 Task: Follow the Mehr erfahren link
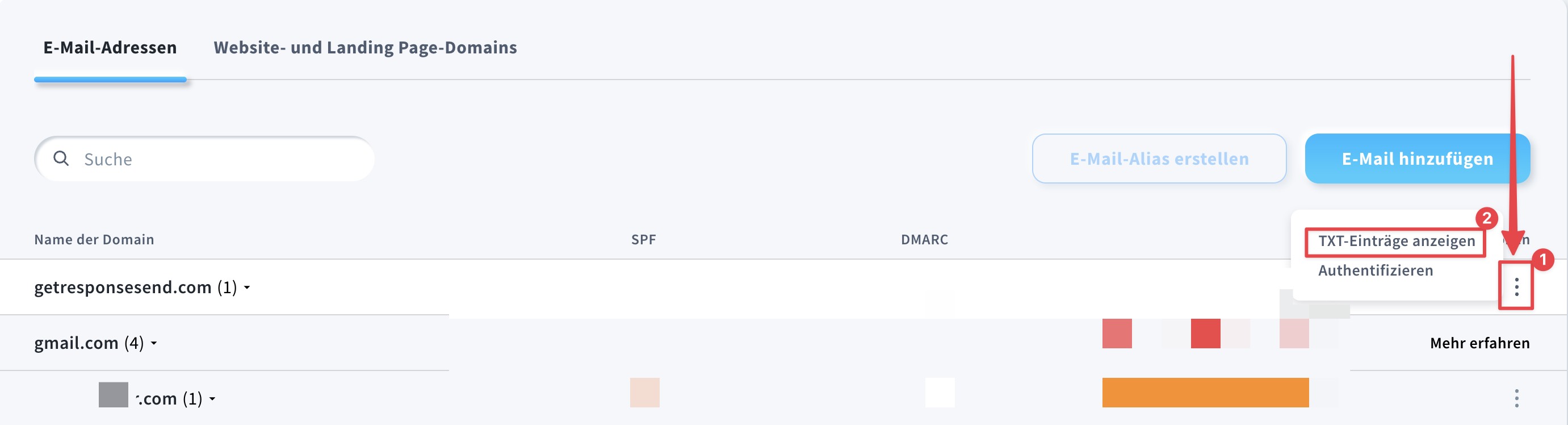(1479, 343)
